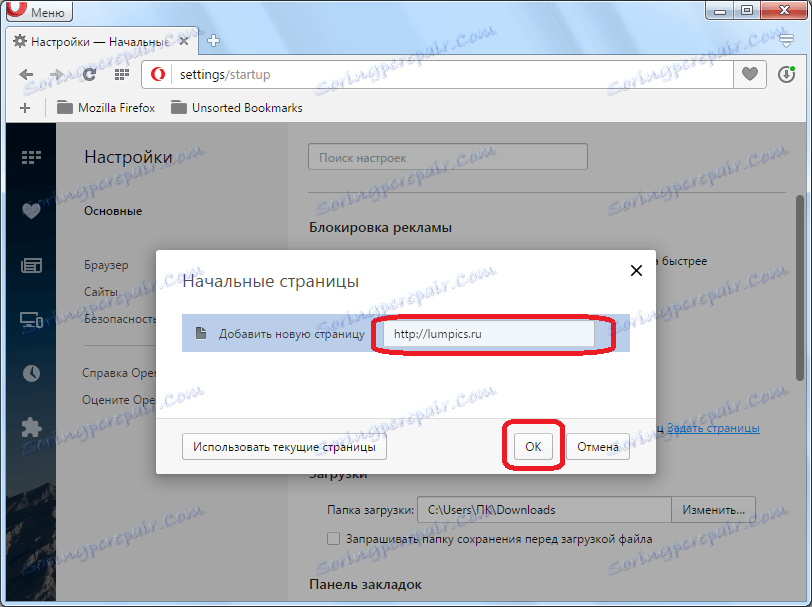Go back with the back arrow
The image size is (812, 607).
(26, 75)
